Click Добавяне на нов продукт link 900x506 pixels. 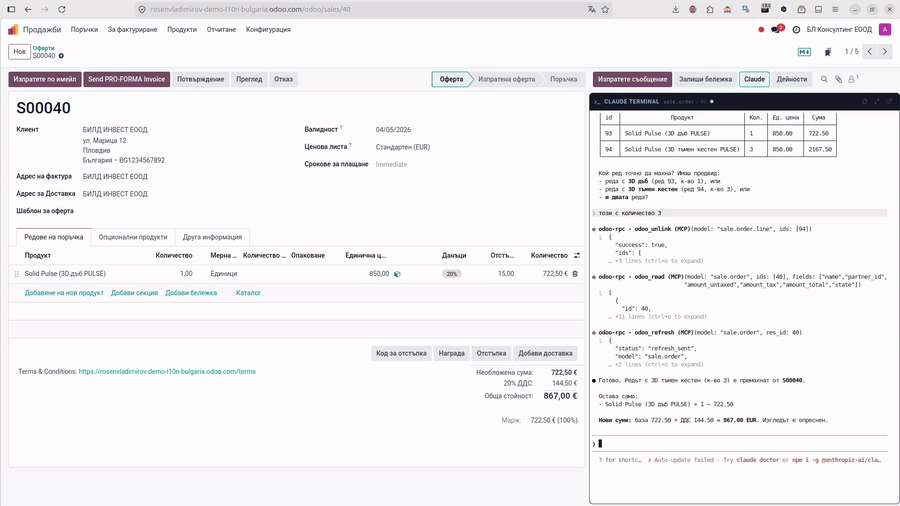point(64,293)
